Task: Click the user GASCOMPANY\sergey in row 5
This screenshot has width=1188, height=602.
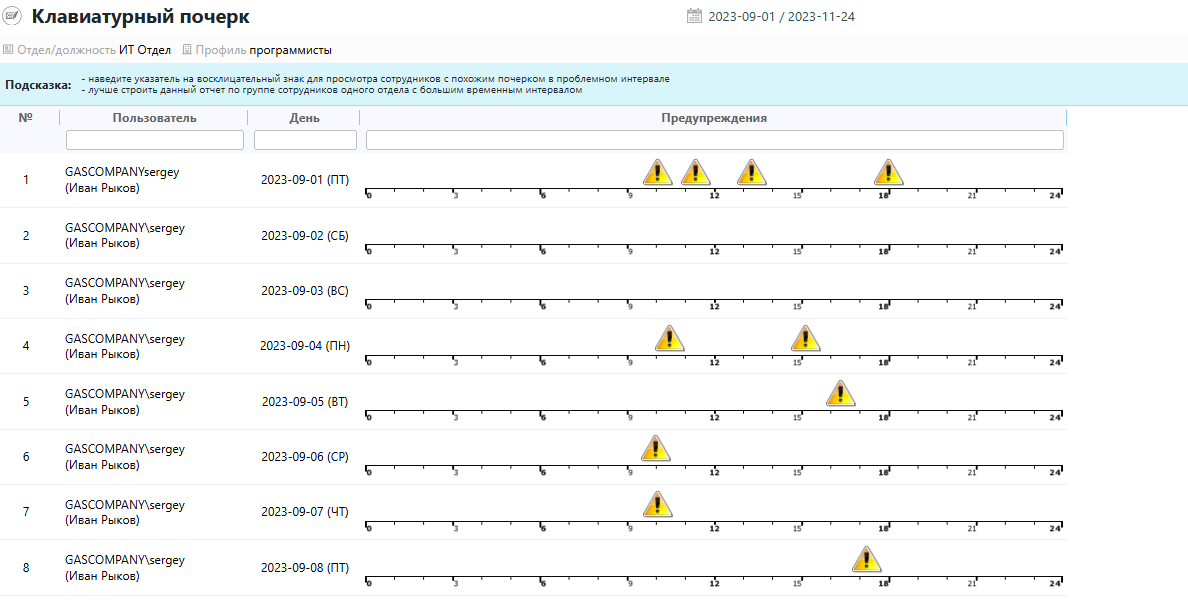Action: (125, 394)
